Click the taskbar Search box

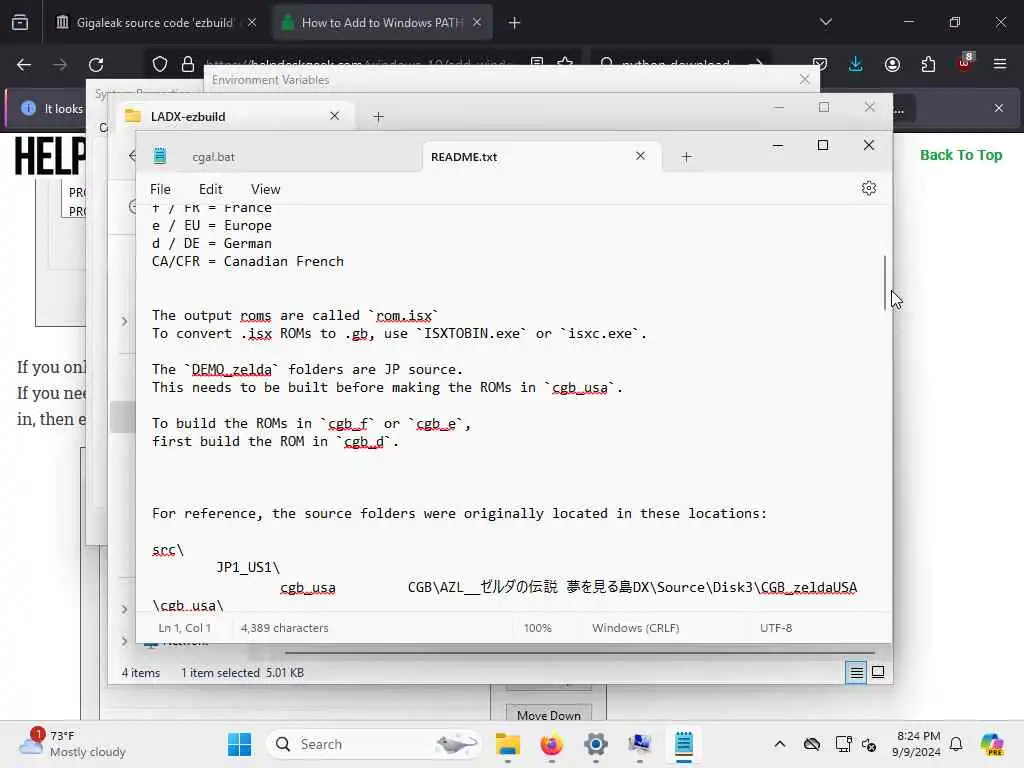coord(374,744)
